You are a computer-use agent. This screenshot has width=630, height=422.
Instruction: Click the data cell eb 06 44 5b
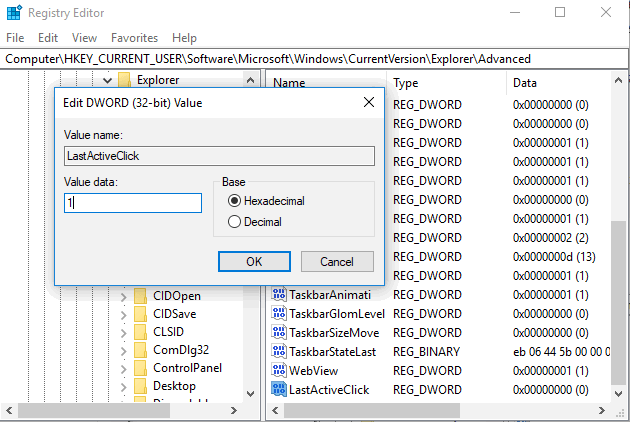[x=561, y=352]
